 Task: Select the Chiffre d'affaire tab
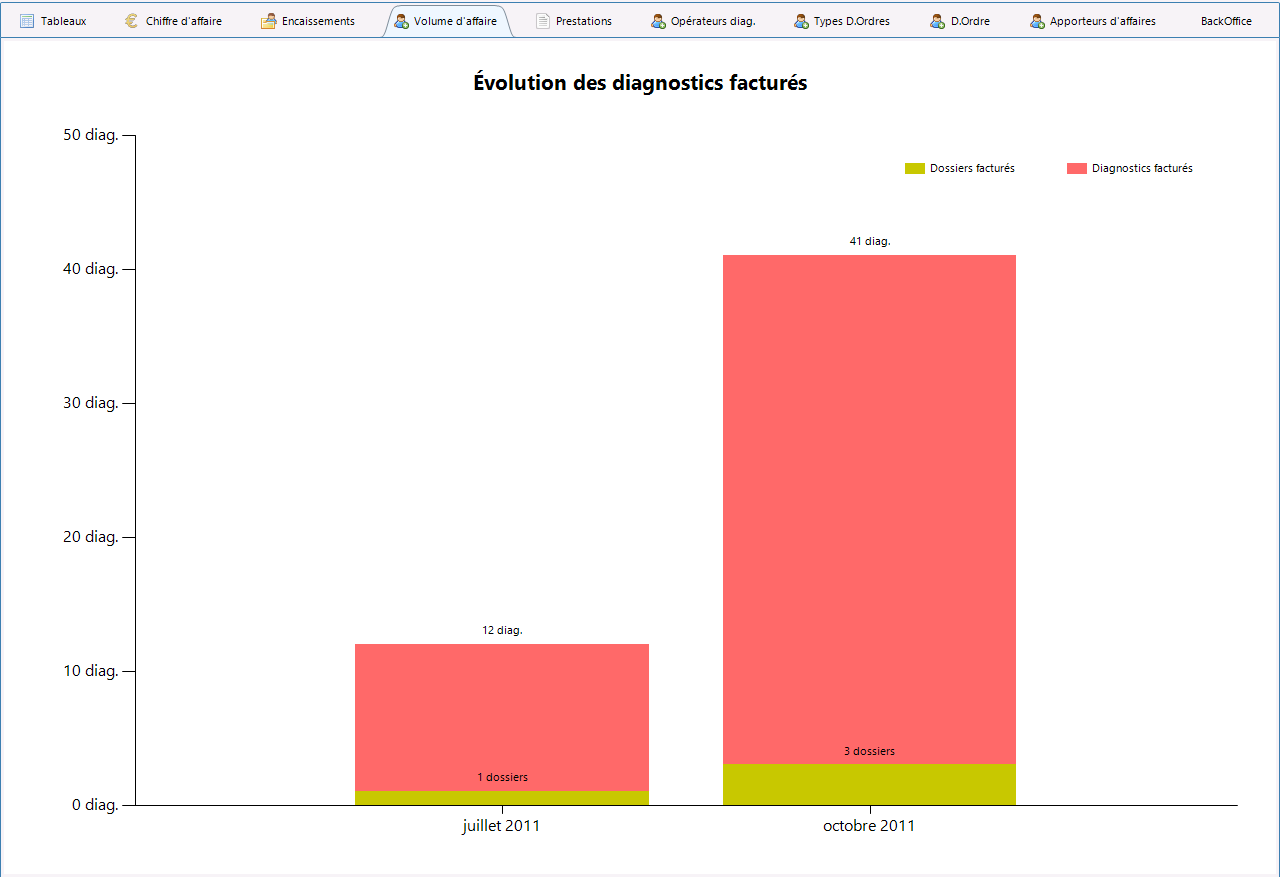[x=174, y=21]
